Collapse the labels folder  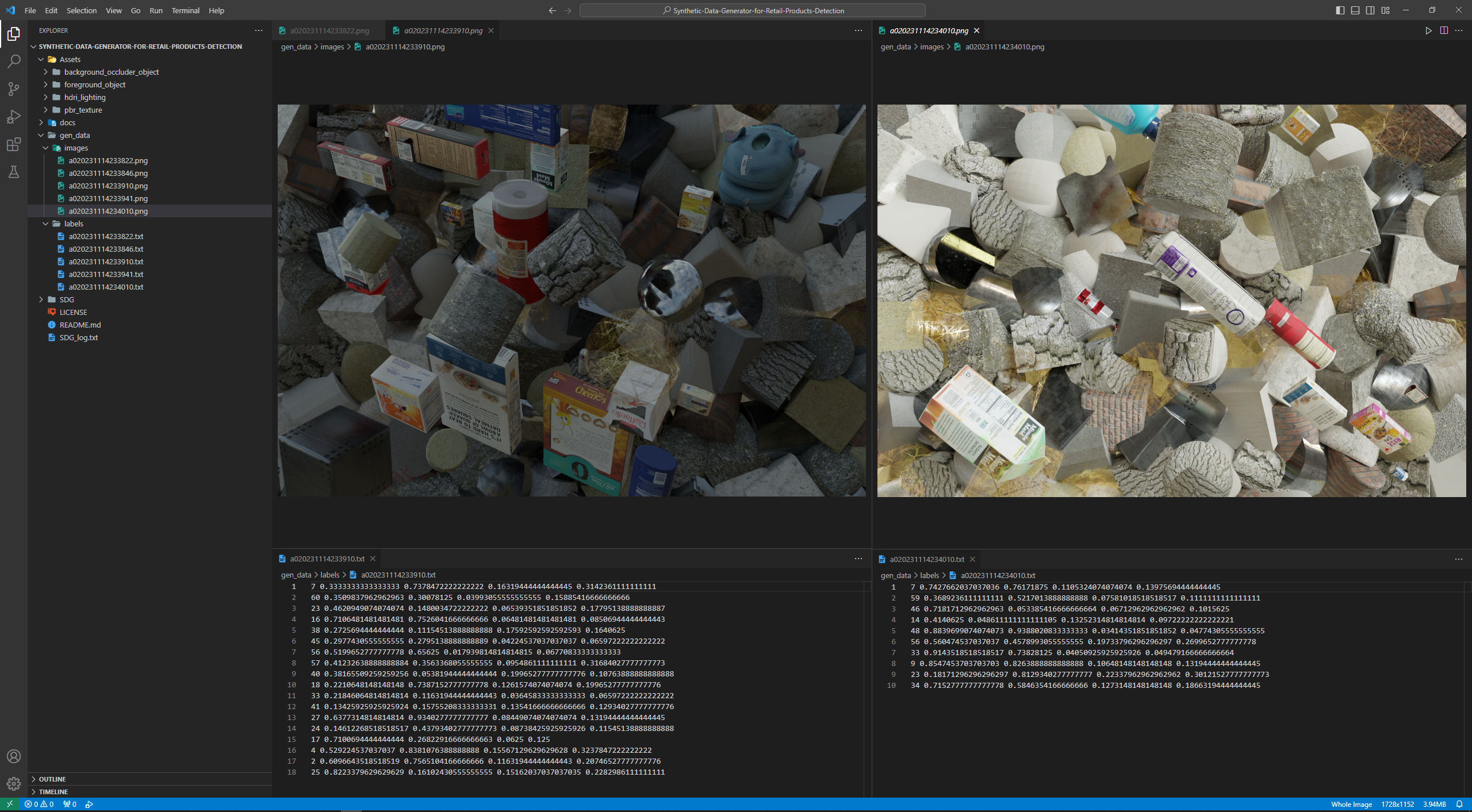pos(74,224)
